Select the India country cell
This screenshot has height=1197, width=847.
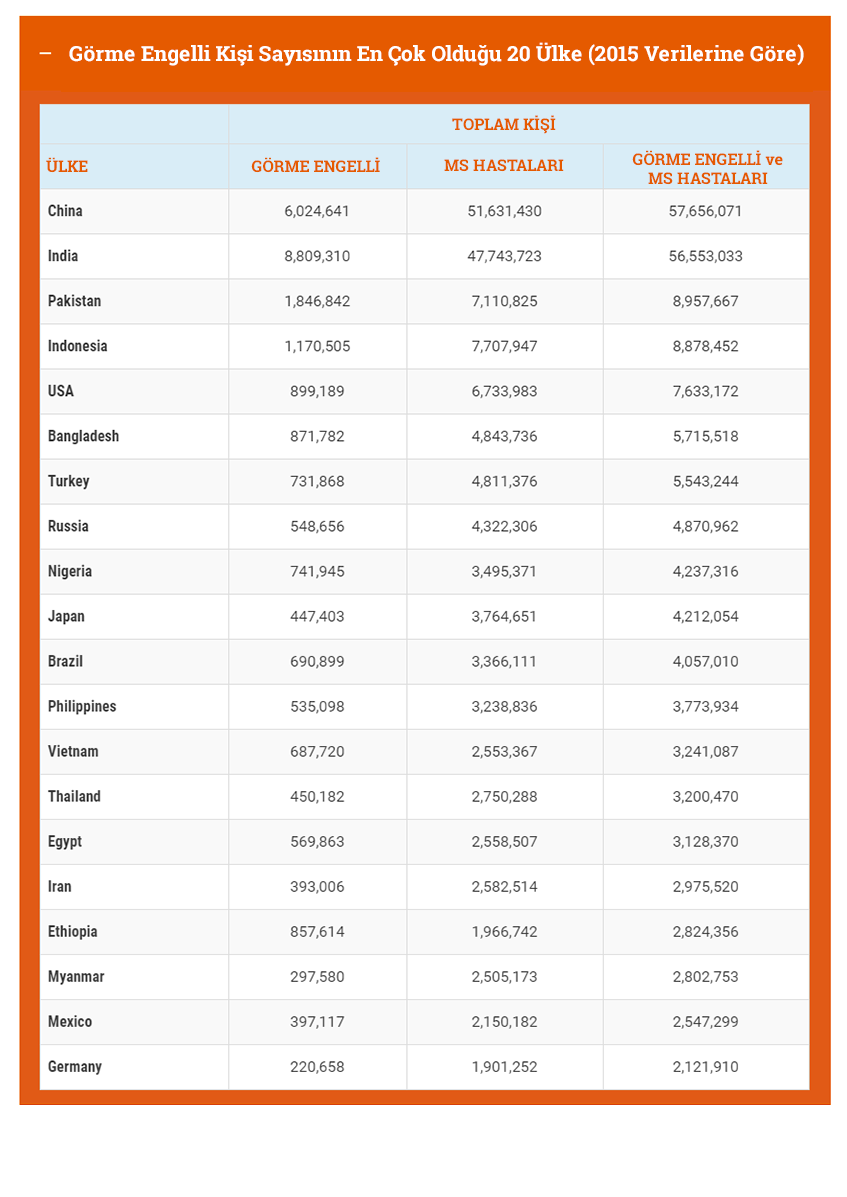(63, 256)
